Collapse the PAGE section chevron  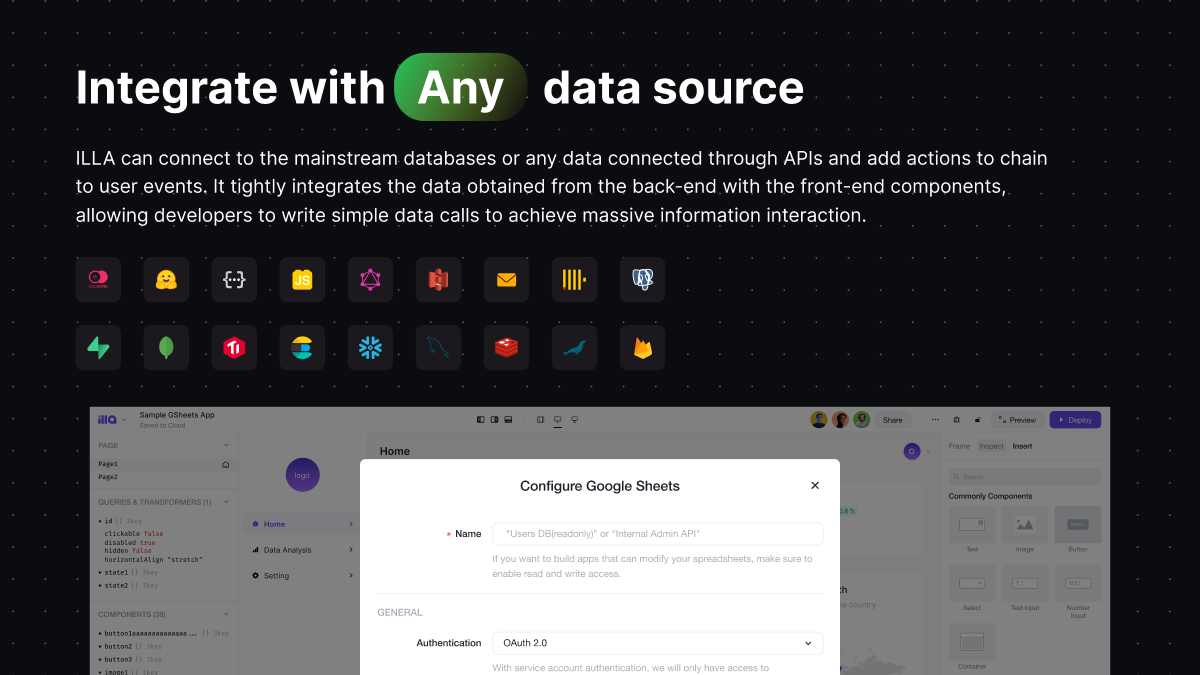(226, 445)
